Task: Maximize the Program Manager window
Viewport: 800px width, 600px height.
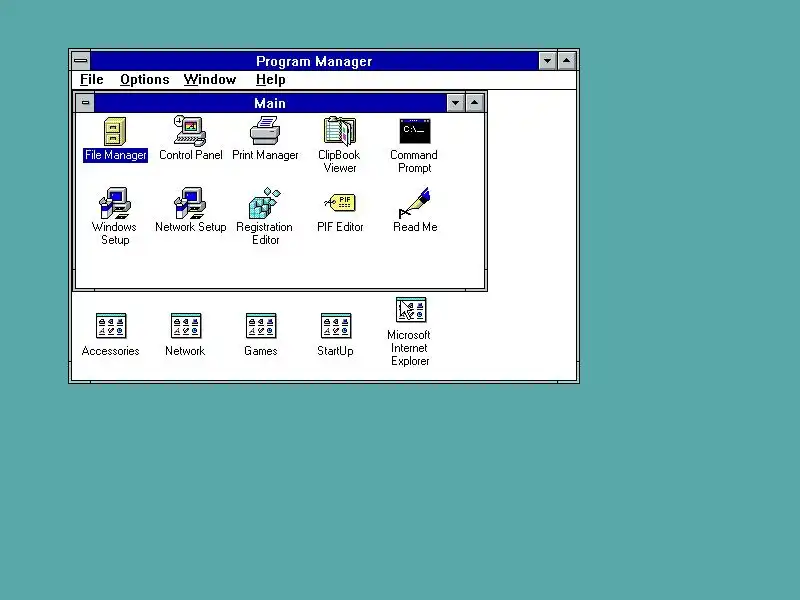Action: click(566, 61)
